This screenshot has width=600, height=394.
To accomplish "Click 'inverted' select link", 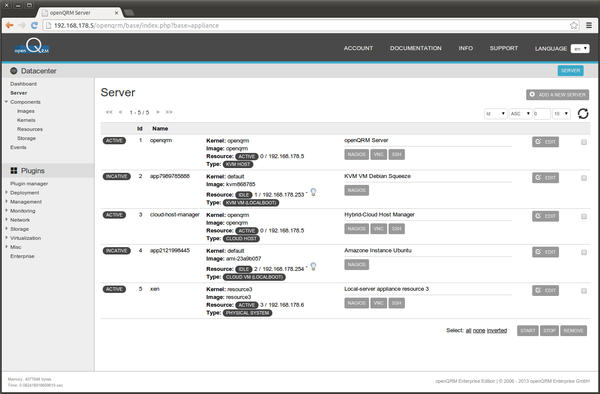I will point(497,331).
